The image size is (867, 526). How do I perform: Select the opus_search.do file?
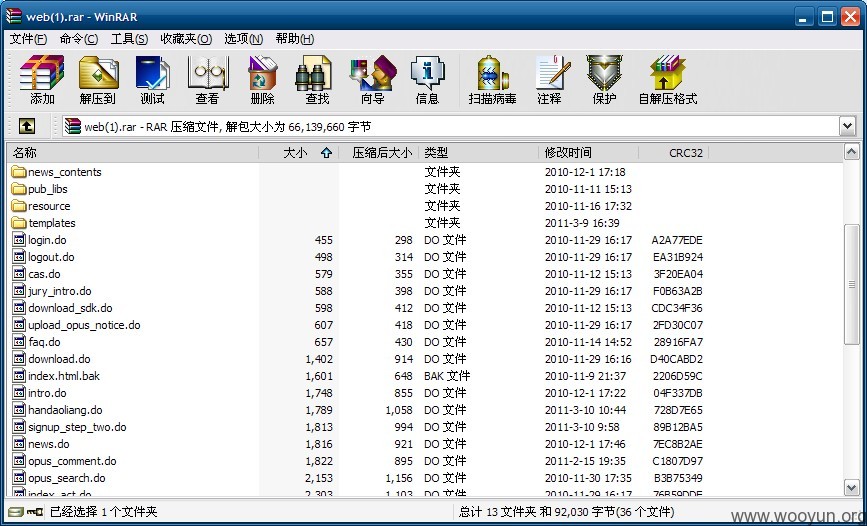point(67,478)
